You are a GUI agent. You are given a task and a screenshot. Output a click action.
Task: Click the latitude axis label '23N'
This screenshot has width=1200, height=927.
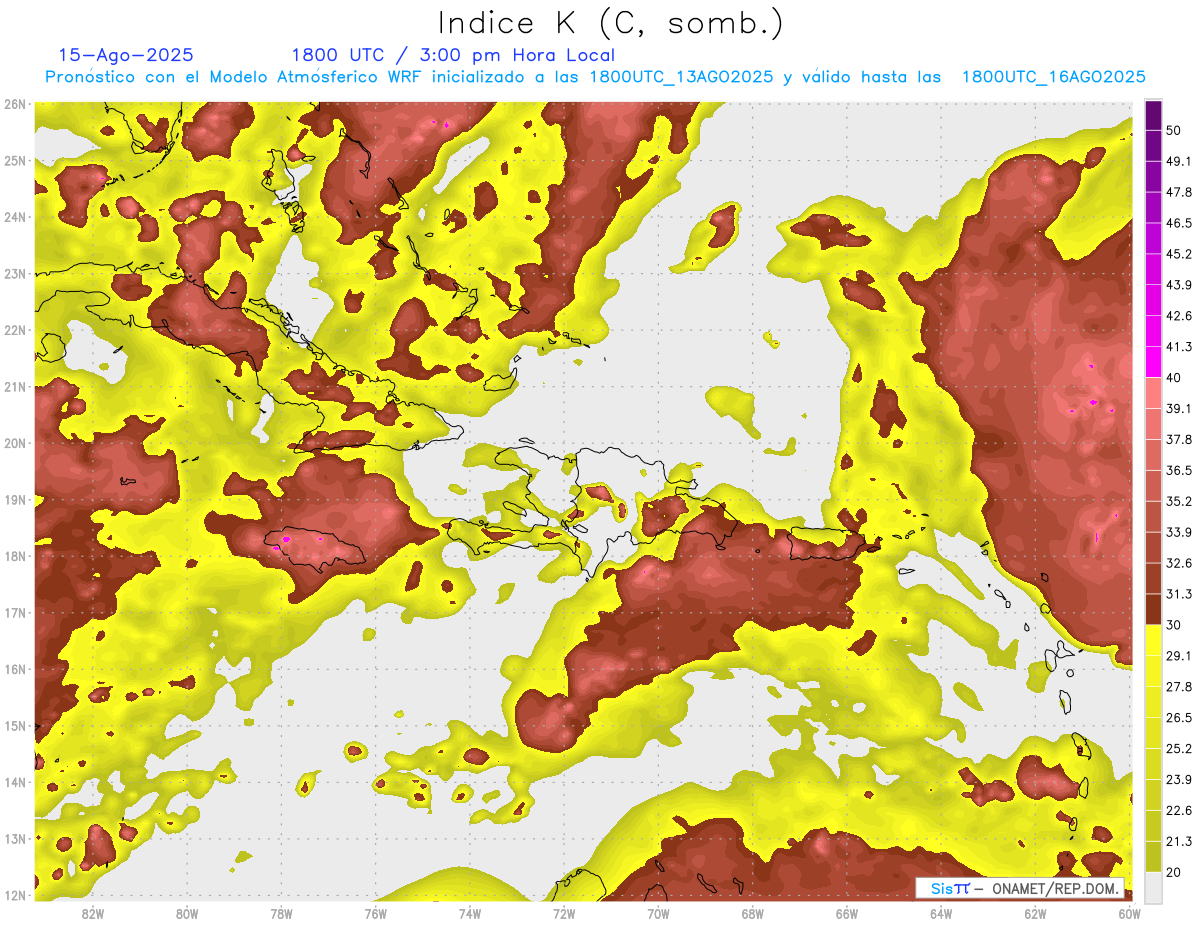15,274
